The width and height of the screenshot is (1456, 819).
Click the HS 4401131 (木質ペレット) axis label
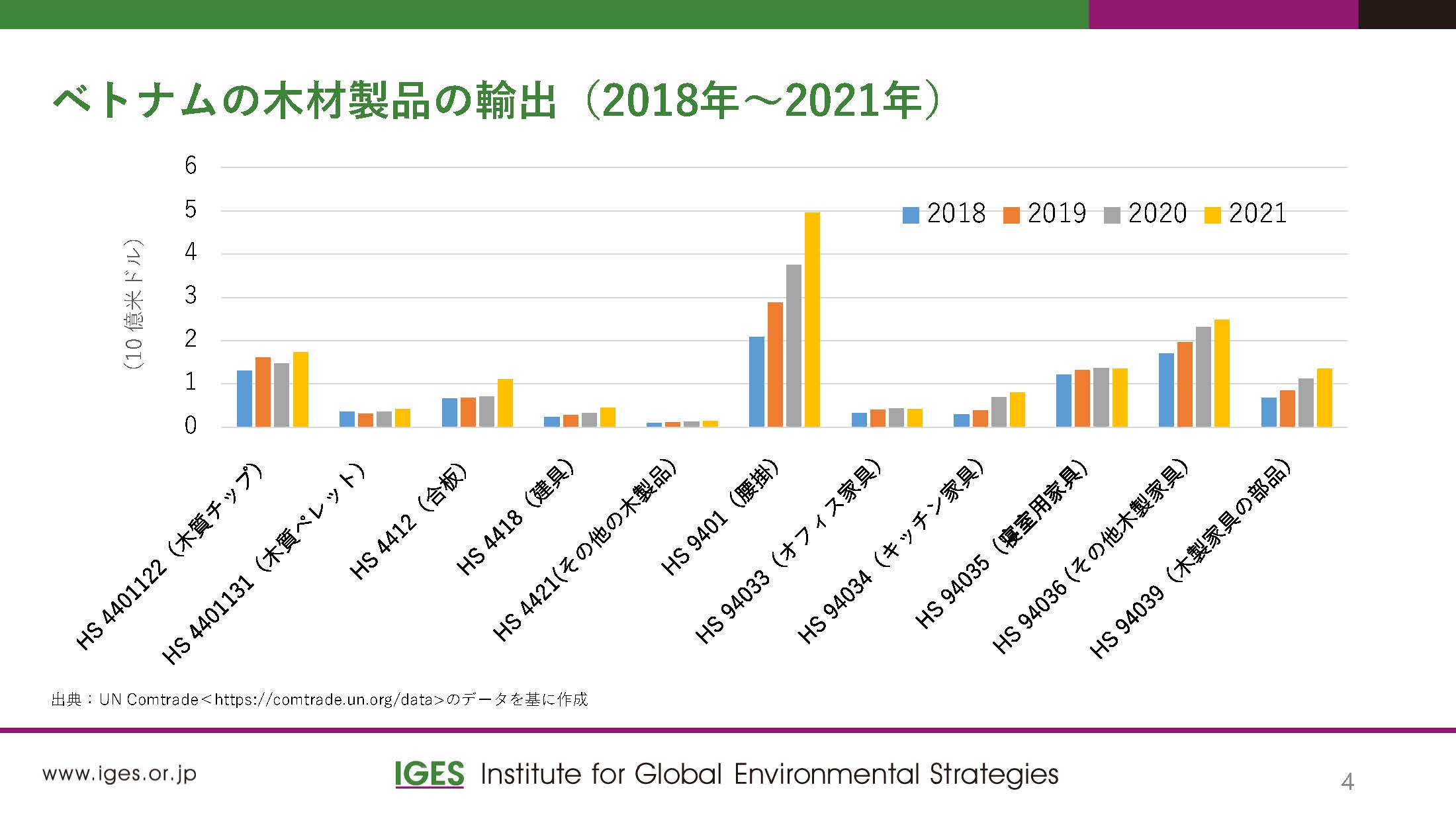[x=264, y=562]
